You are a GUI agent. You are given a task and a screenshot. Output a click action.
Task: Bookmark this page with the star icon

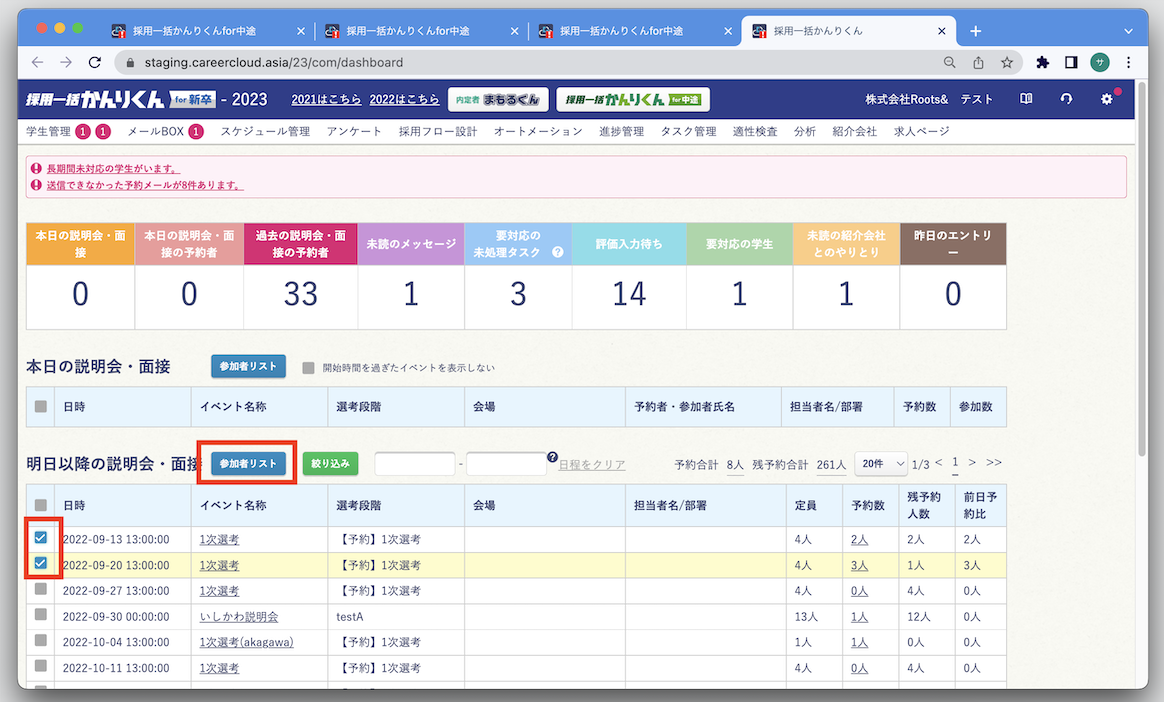point(1007,62)
